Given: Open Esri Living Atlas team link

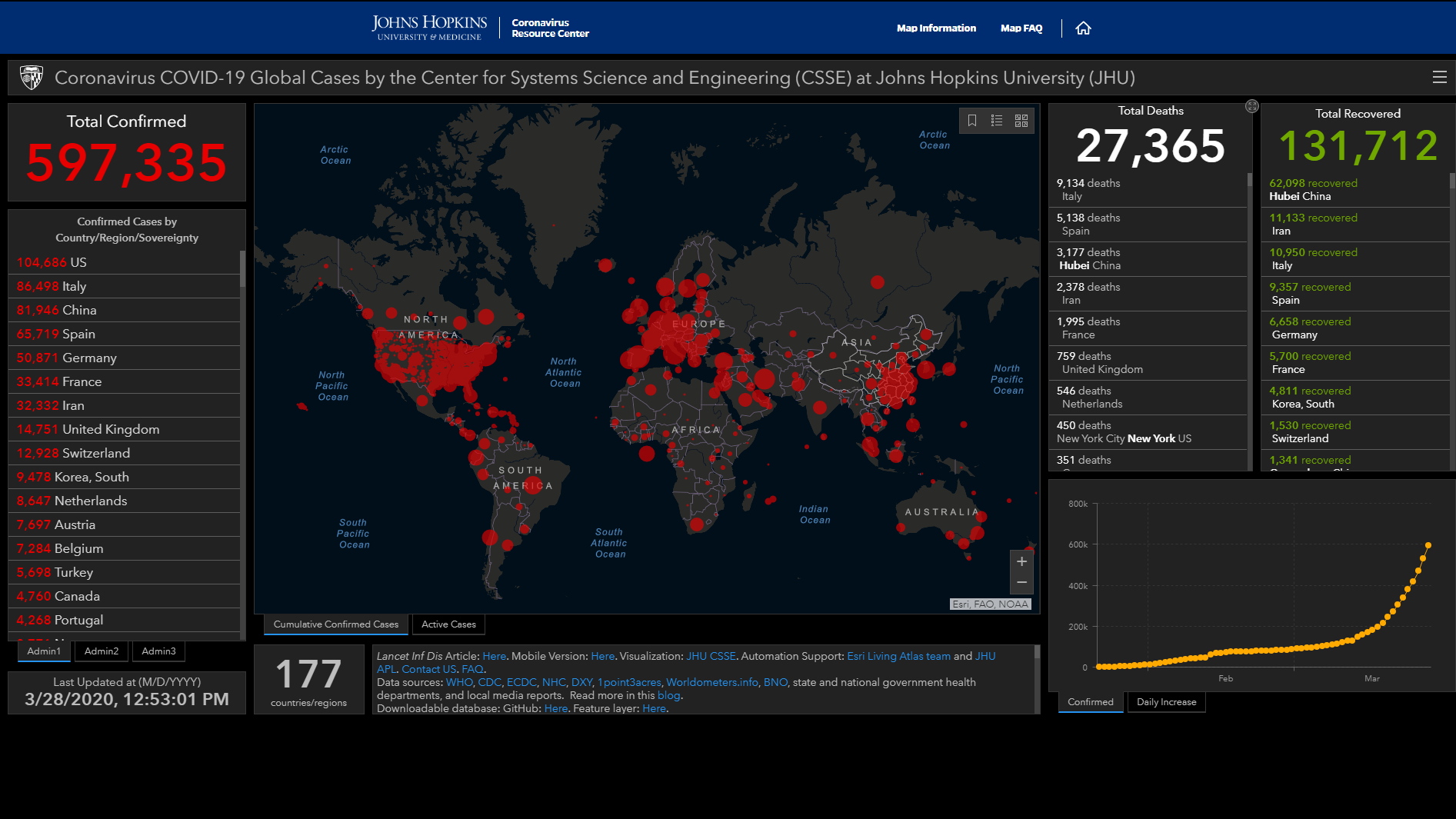Looking at the screenshot, I should tap(898, 656).
